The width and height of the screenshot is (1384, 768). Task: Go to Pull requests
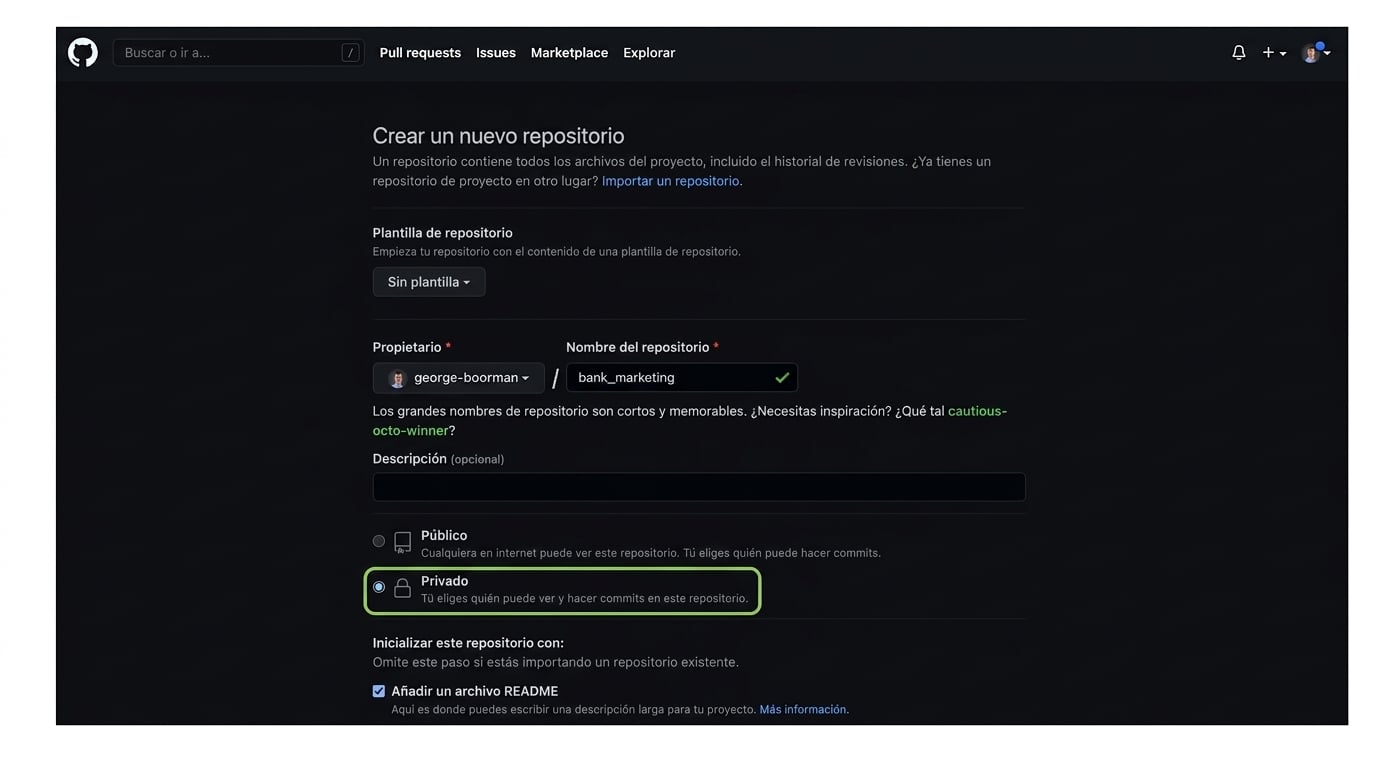click(x=420, y=53)
